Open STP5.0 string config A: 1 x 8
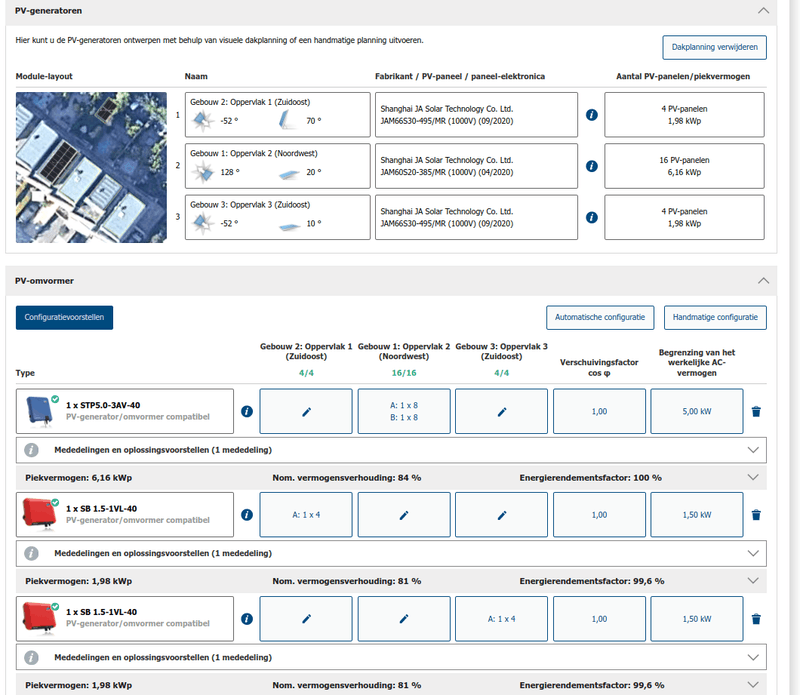Image resolution: width=800 pixels, height=695 pixels. click(x=404, y=411)
